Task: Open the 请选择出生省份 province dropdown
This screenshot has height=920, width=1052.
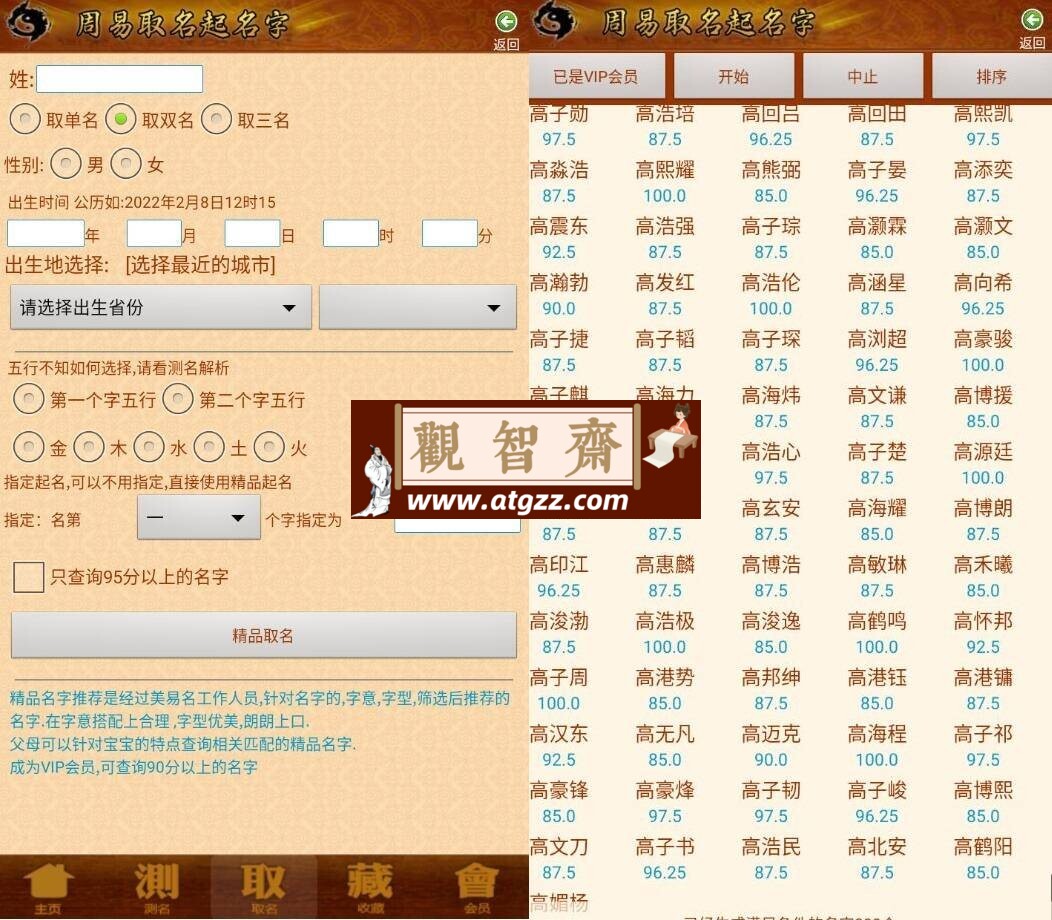Action: pyautogui.click(x=161, y=307)
